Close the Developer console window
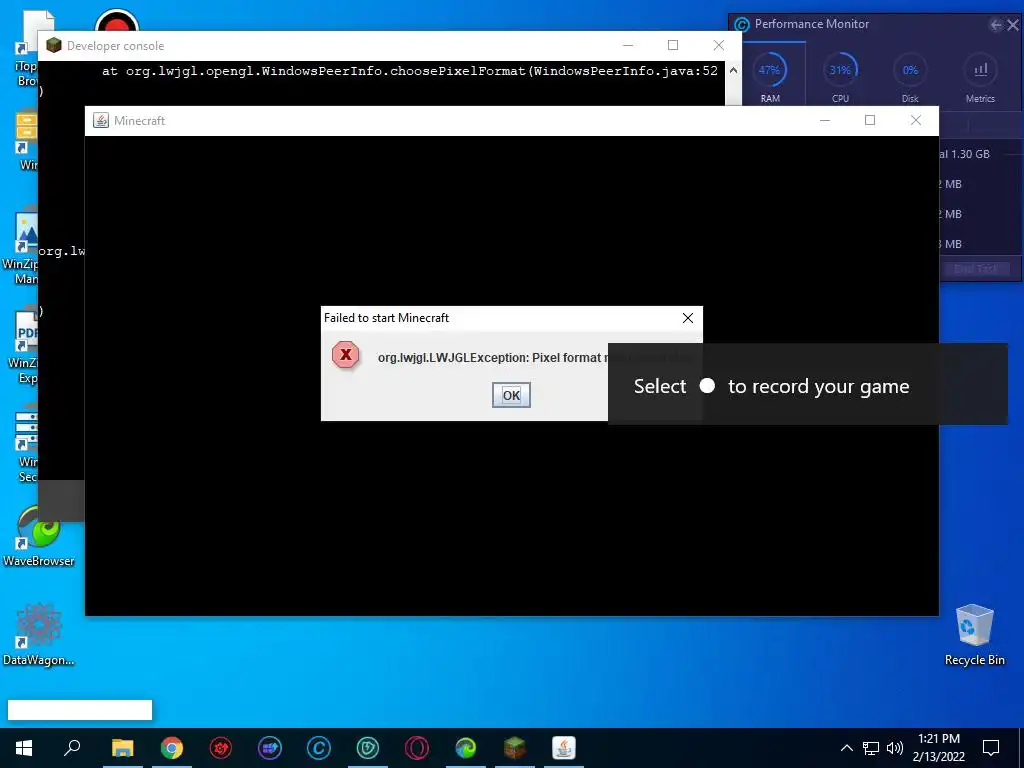1024x768 pixels. point(718,45)
